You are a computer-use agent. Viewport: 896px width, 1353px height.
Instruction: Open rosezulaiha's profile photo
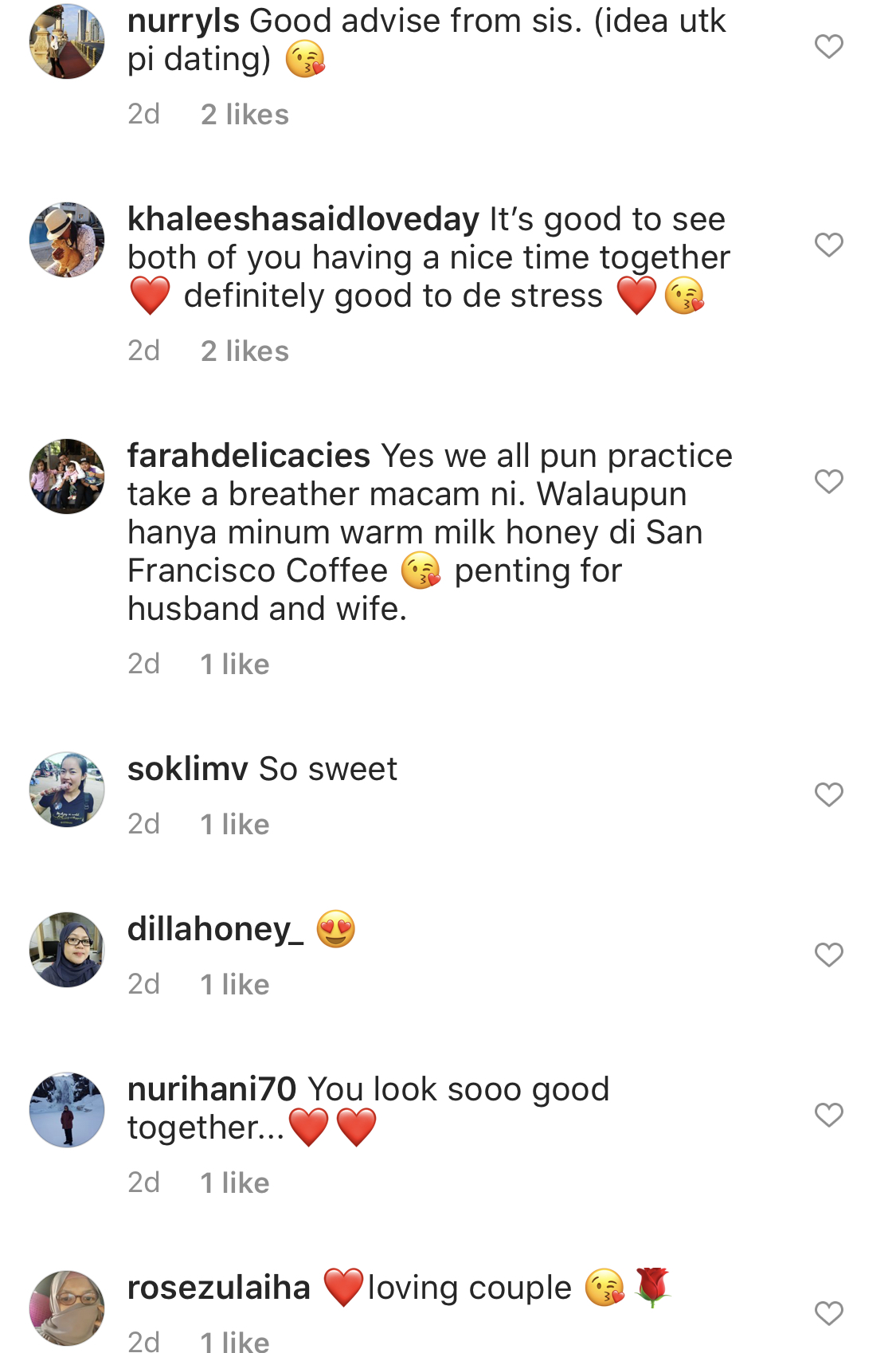(67, 1308)
